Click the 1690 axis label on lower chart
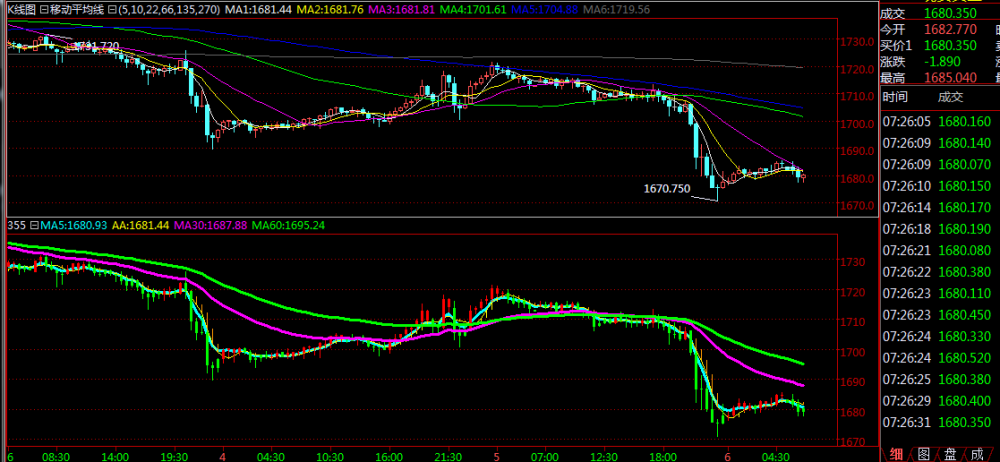Image resolution: width=1000 pixels, height=462 pixels. (851, 382)
